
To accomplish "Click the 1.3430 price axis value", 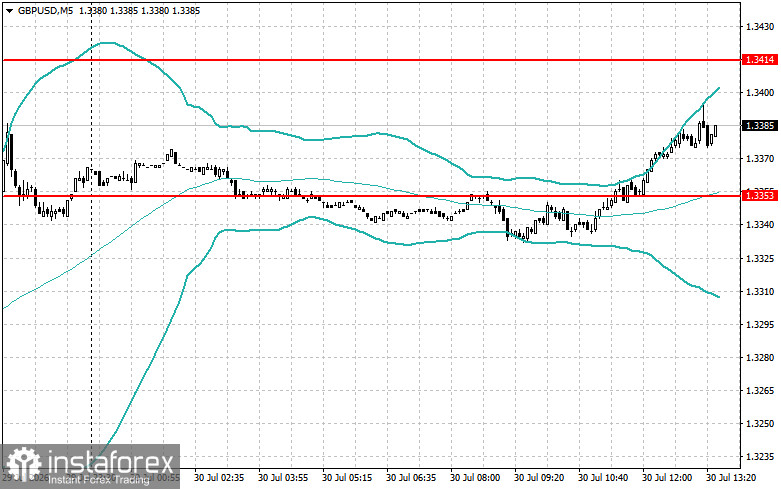I will pos(760,26).
